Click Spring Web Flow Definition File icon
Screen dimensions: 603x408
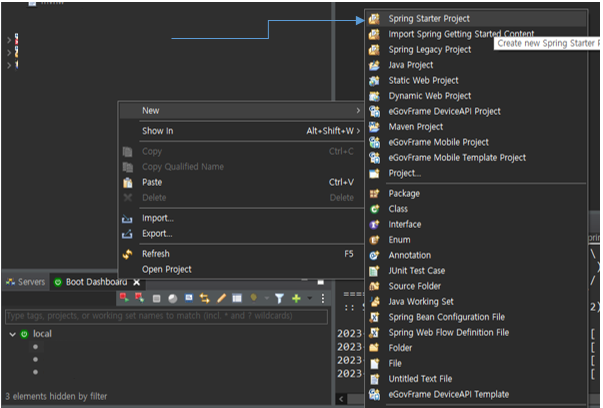[374, 332]
